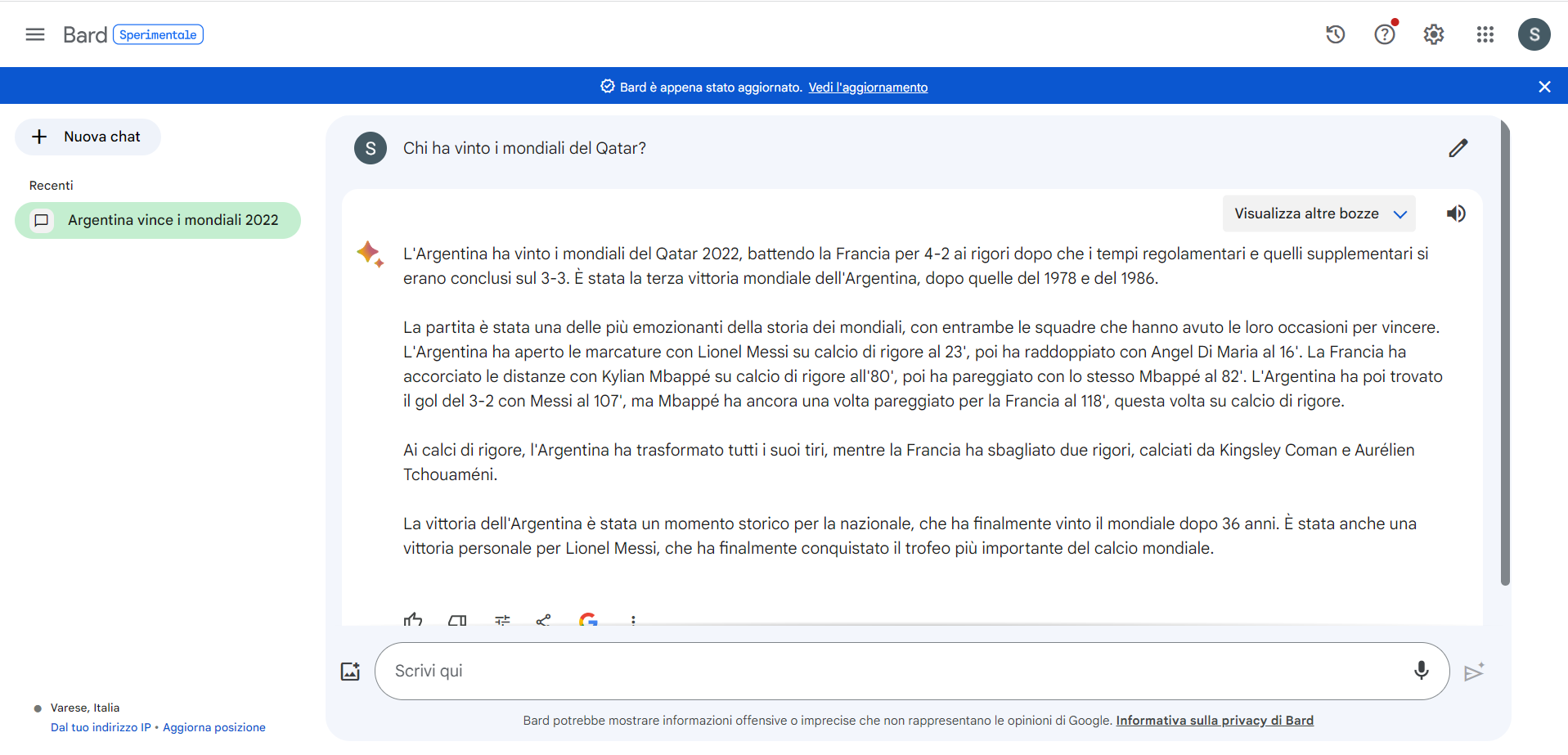Click the paragraph starting La vittoria dell'Argentina

click(910, 536)
